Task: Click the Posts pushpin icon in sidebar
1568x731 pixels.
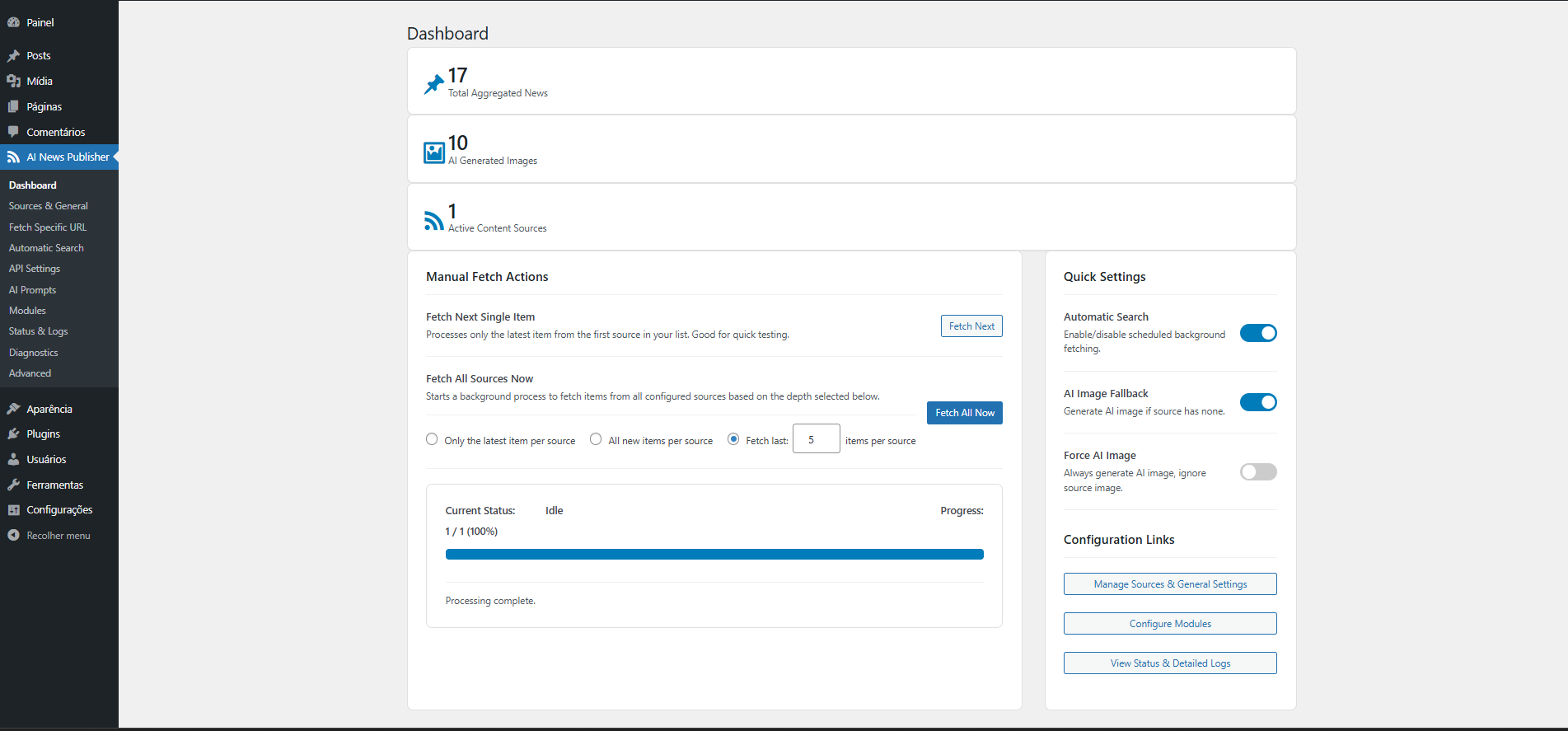Action: (x=13, y=56)
